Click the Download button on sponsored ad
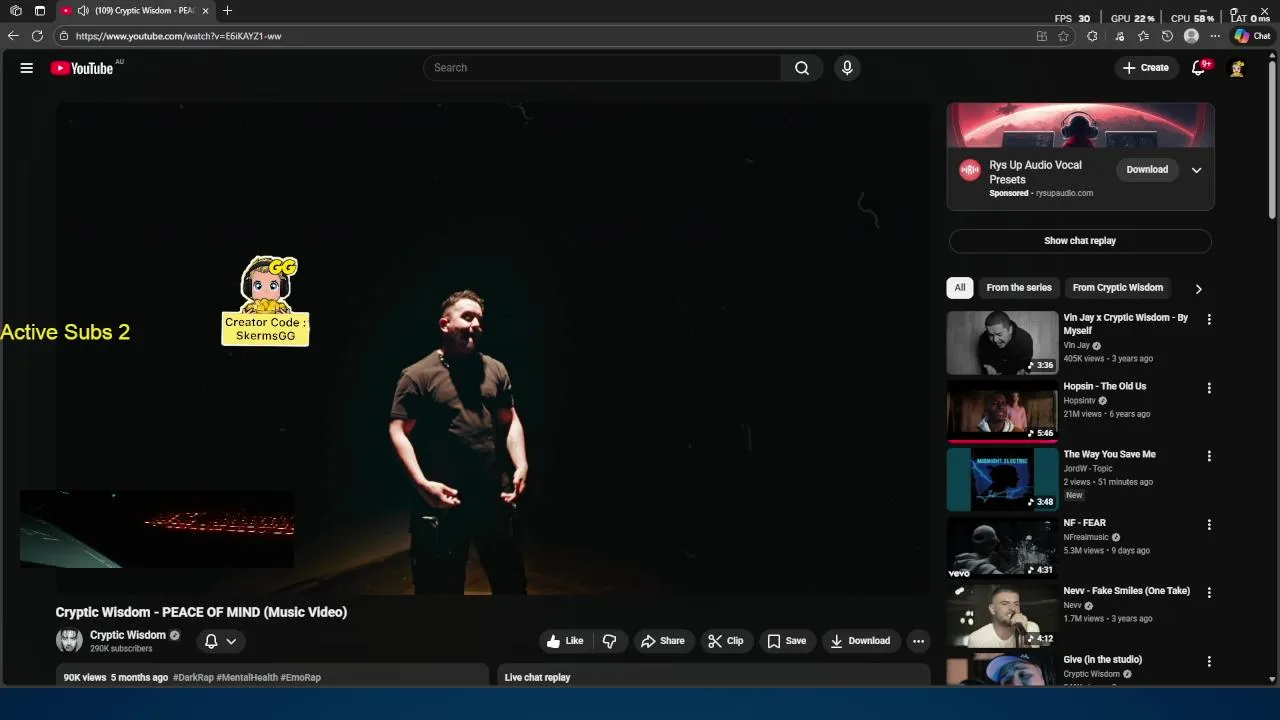This screenshot has width=1280, height=720. coord(1147,169)
